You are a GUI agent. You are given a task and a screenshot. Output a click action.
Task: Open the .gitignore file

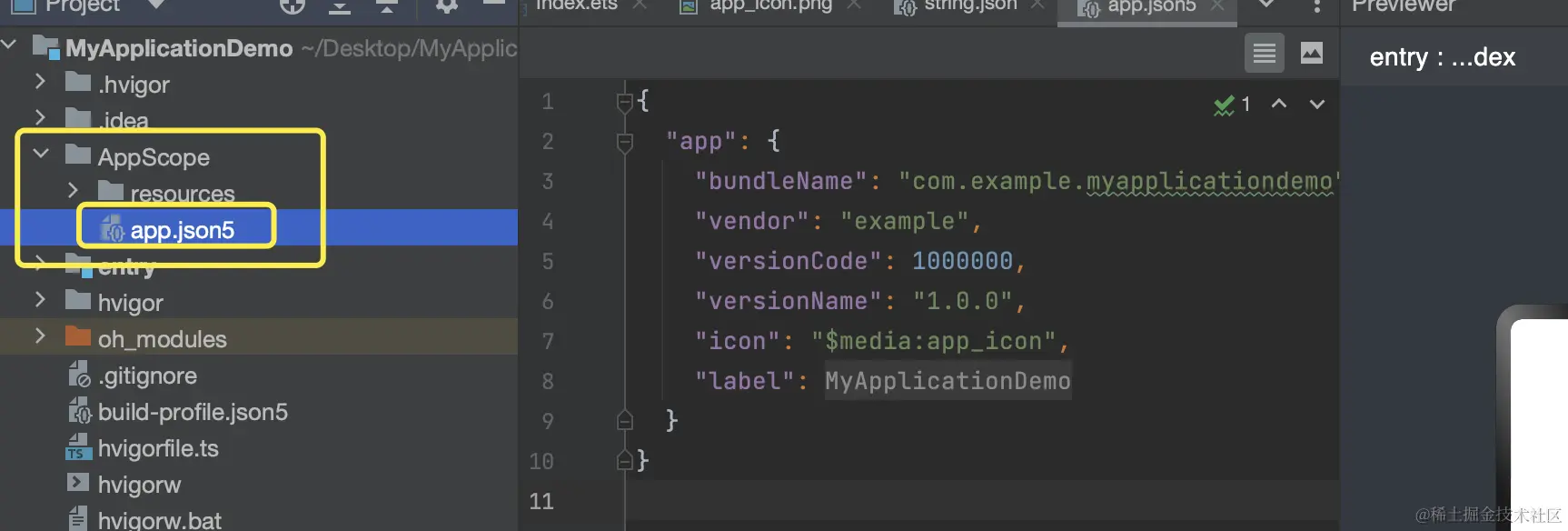pos(147,376)
